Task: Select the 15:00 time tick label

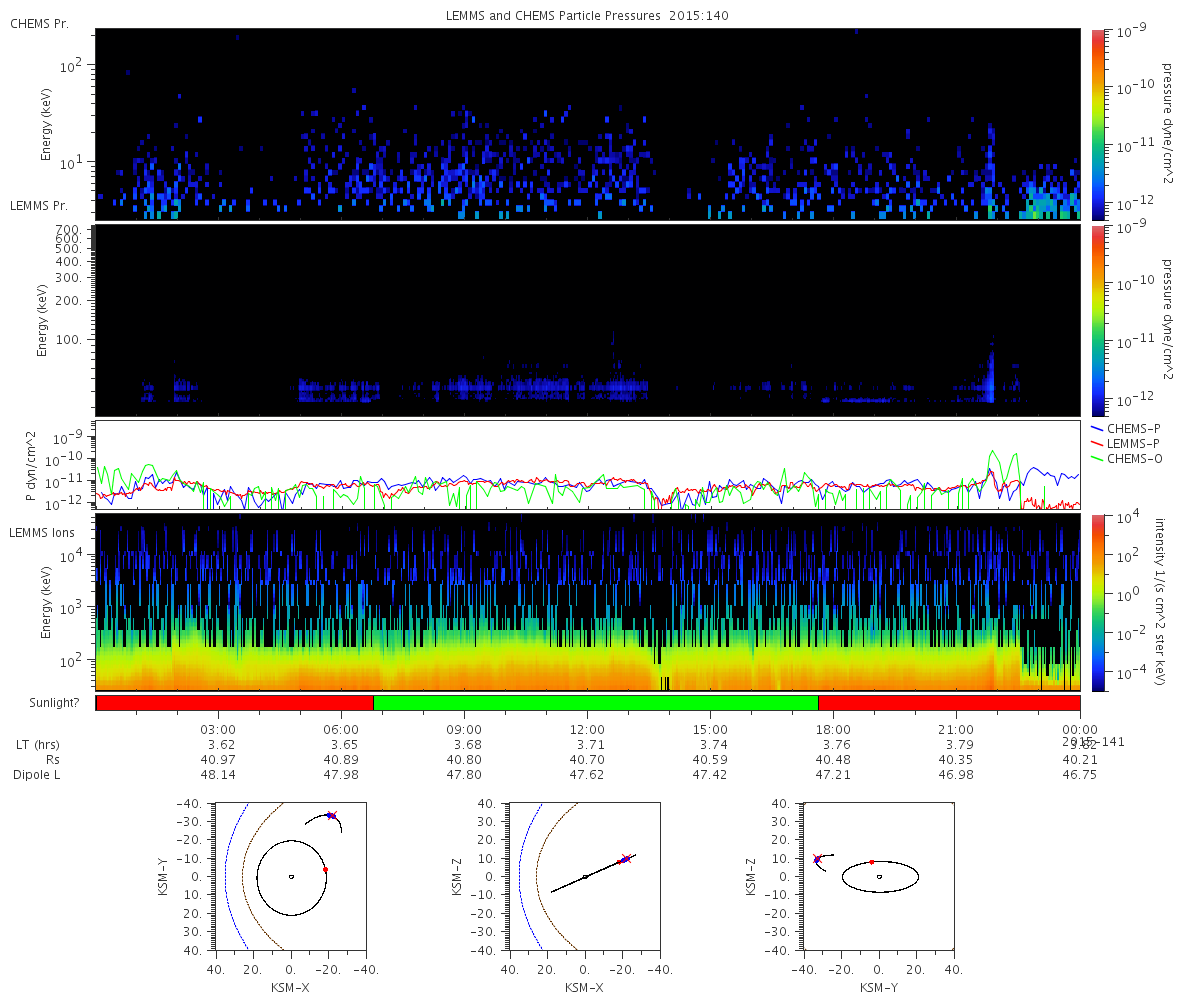Action: click(x=711, y=729)
